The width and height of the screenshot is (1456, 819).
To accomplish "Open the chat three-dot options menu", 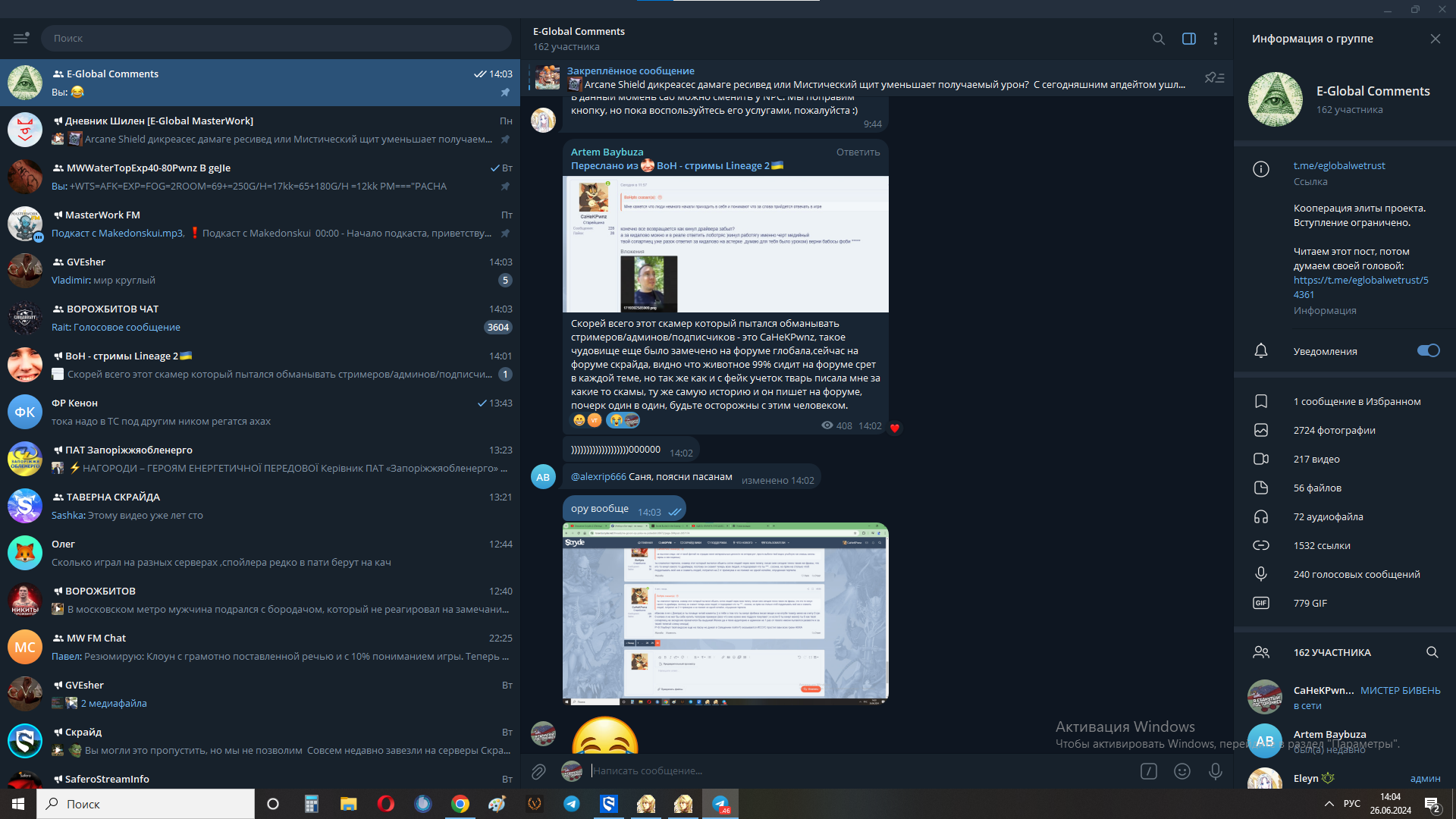I will pos(1215,39).
